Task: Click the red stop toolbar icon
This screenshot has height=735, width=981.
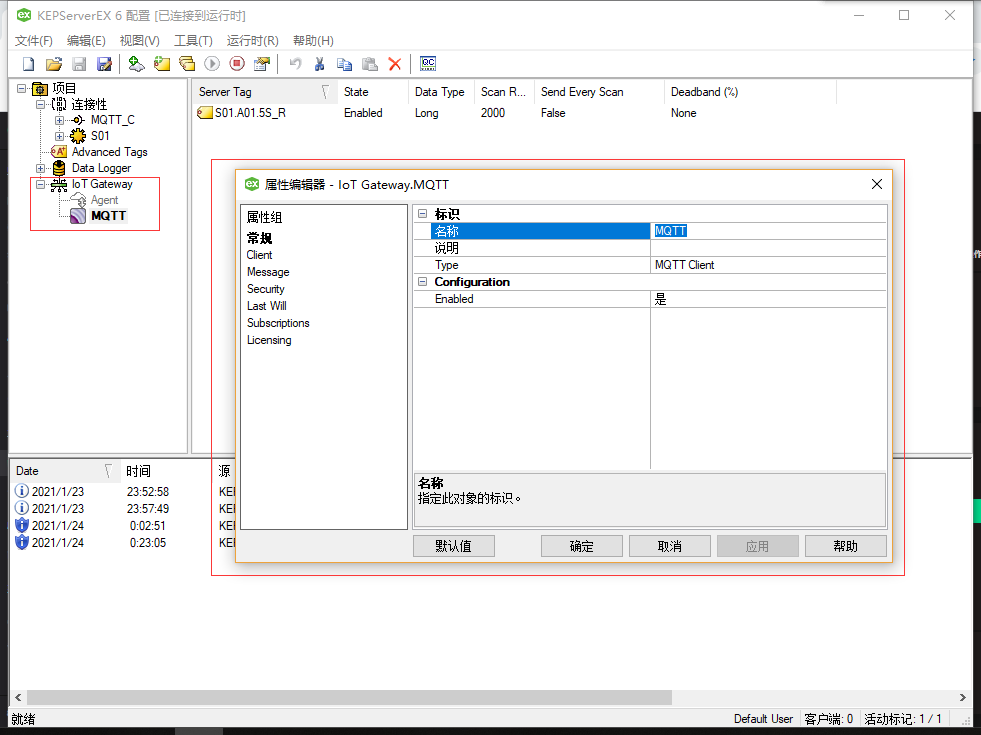Action: click(x=237, y=64)
